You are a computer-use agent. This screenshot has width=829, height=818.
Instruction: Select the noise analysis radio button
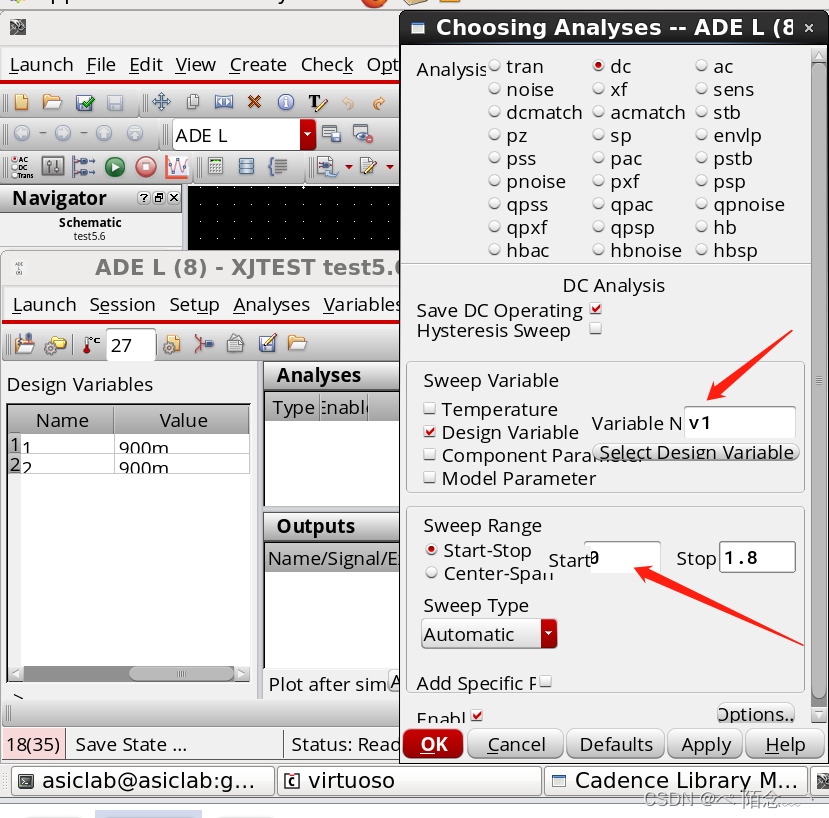click(x=494, y=88)
